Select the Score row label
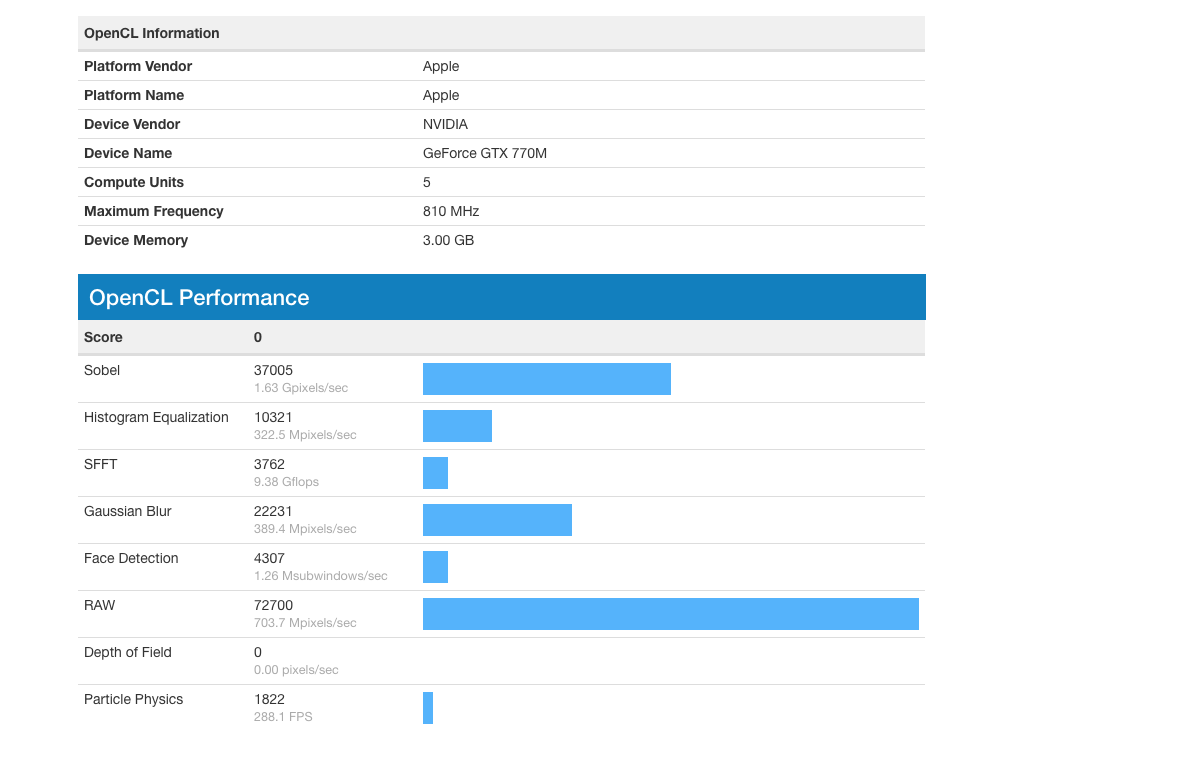Image resolution: width=1204 pixels, height=765 pixels. (x=102, y=337)
